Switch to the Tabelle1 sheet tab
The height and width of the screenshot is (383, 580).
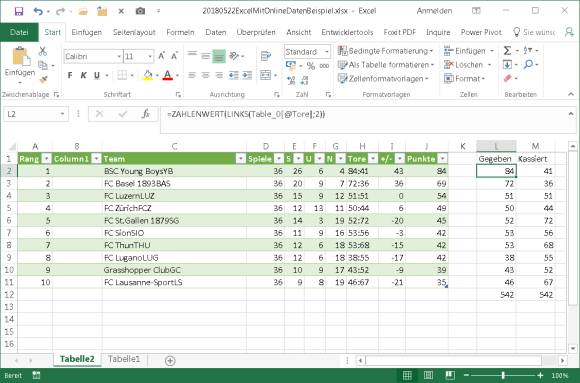tap(124, 359)
